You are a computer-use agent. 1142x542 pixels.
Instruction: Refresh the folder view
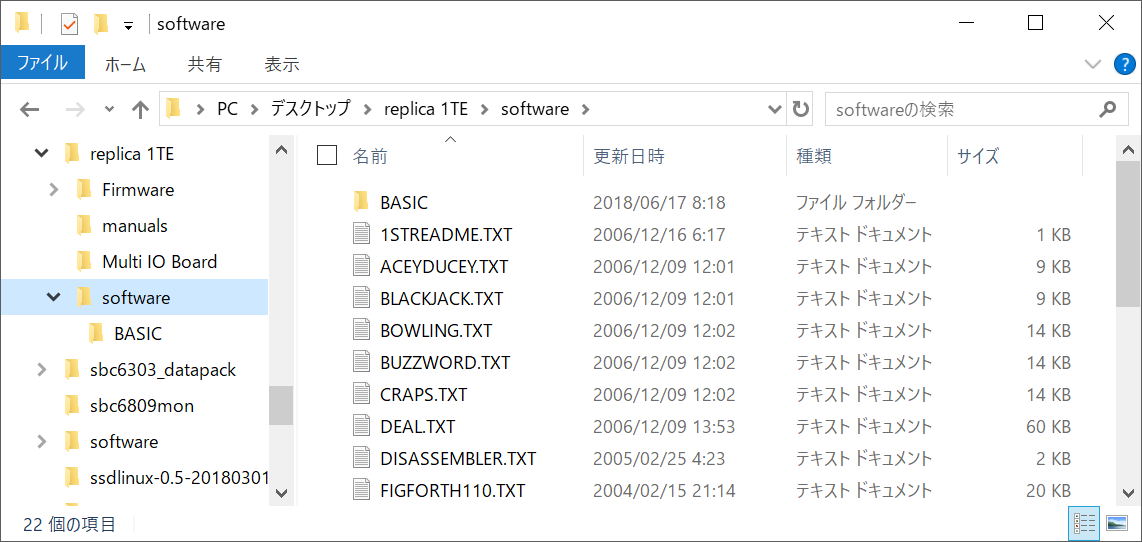coord(800,110)
